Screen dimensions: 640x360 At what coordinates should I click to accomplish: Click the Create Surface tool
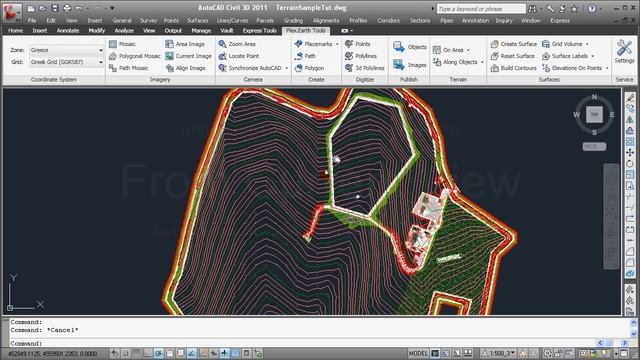click(x=514, y=44)
